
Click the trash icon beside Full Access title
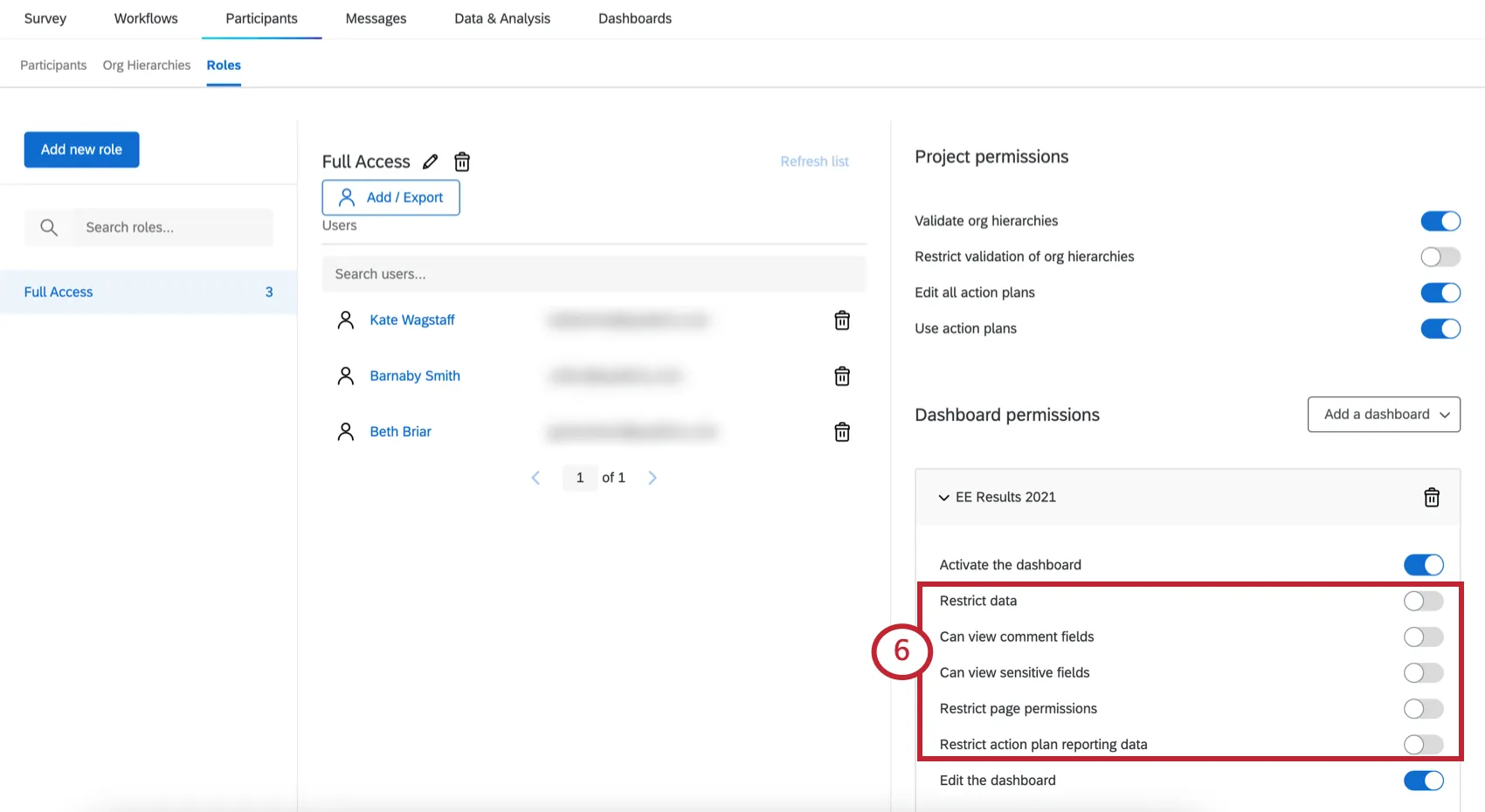(462, 162)
